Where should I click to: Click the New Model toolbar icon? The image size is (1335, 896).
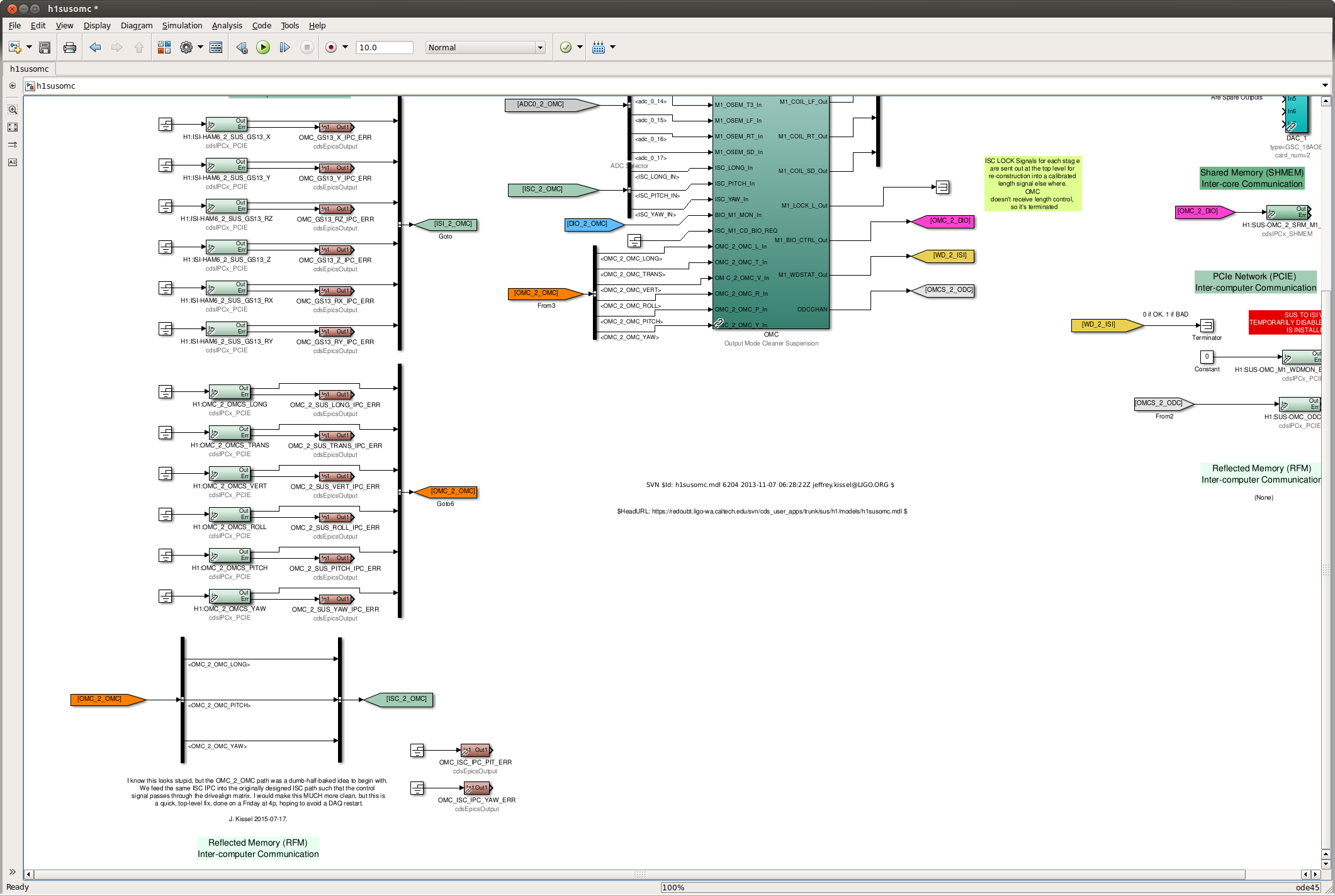pos(14,47)
